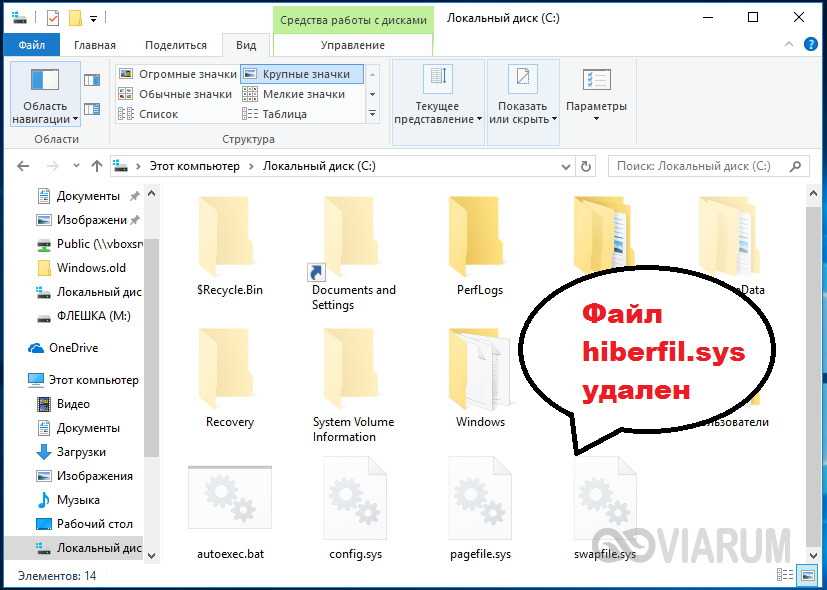Select Windows.old in quick access list
This screenshot has height=590, width=827.
[x=91, y=268]
